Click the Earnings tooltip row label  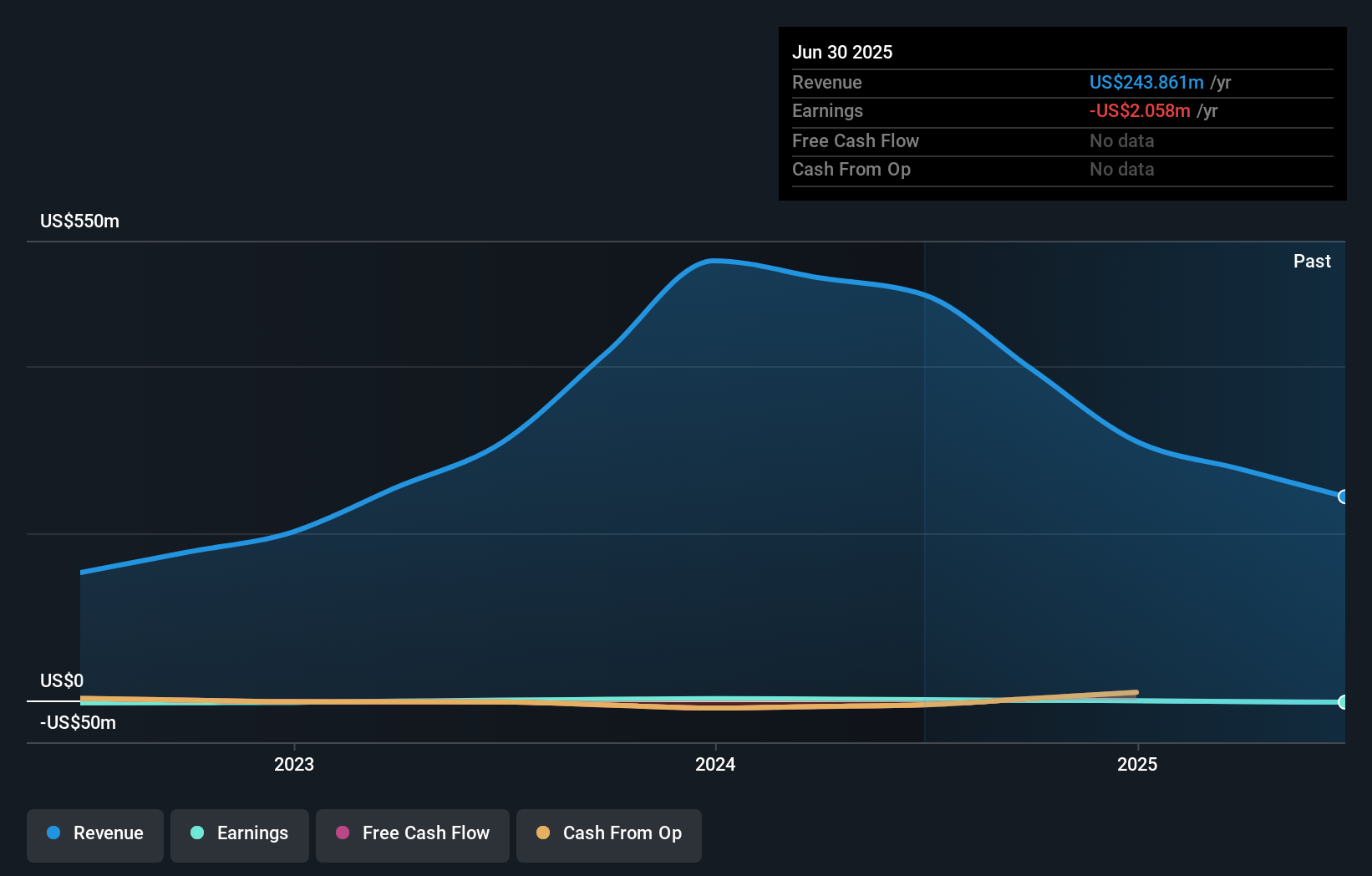click(x=827, y=110)
